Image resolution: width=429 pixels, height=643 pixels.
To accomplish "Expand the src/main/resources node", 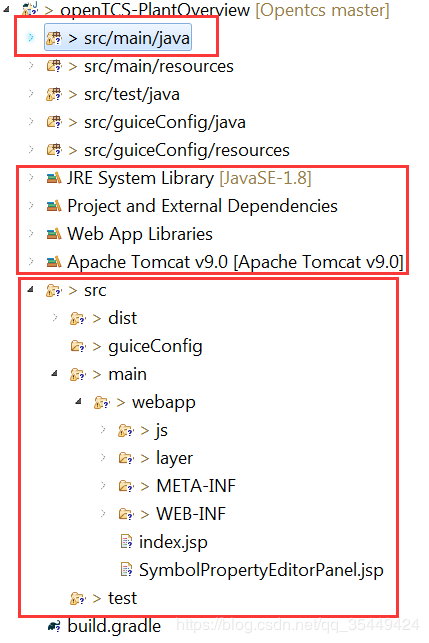I will [x=31, y=65].
